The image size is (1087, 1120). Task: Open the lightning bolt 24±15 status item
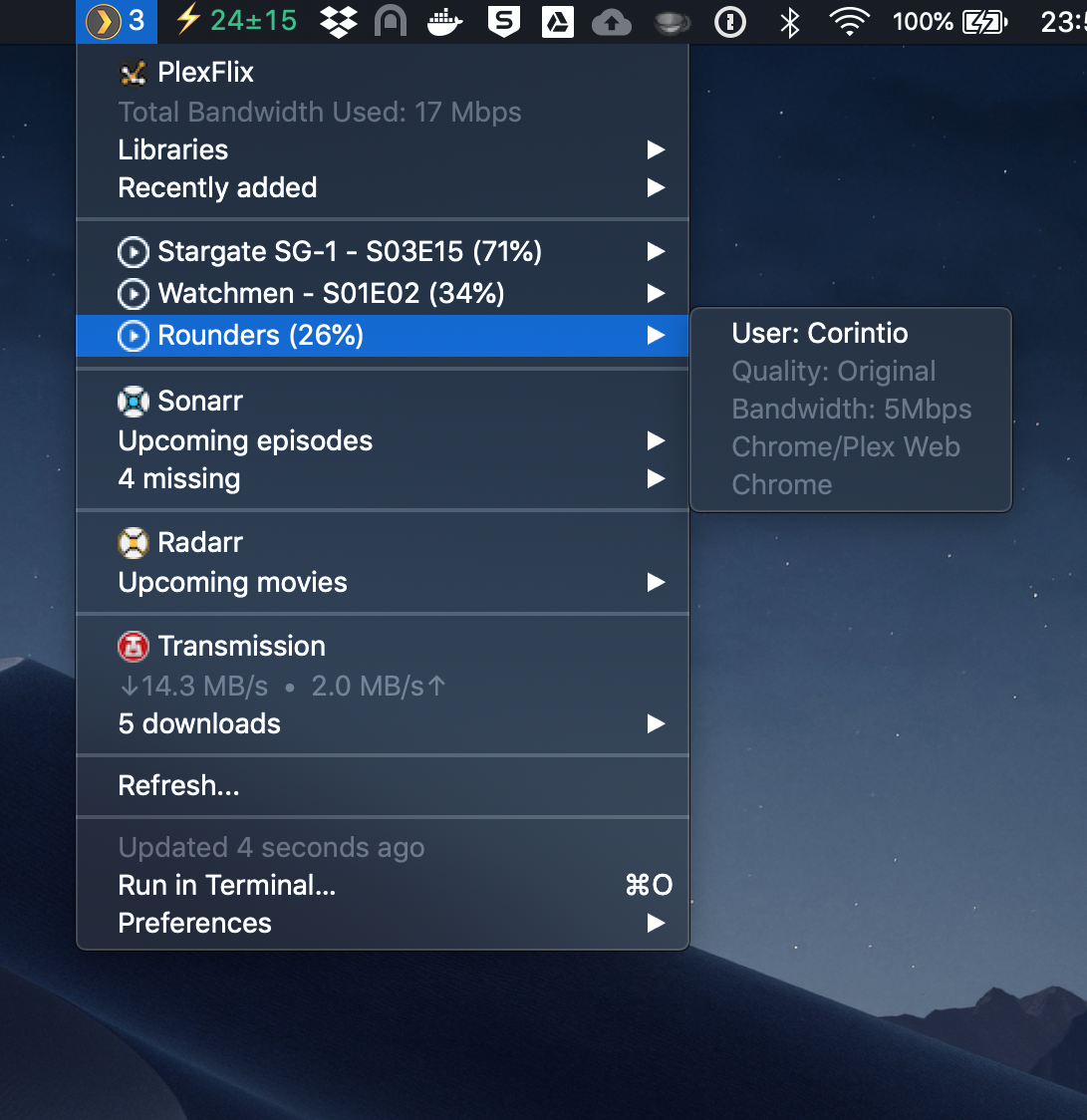236,21
